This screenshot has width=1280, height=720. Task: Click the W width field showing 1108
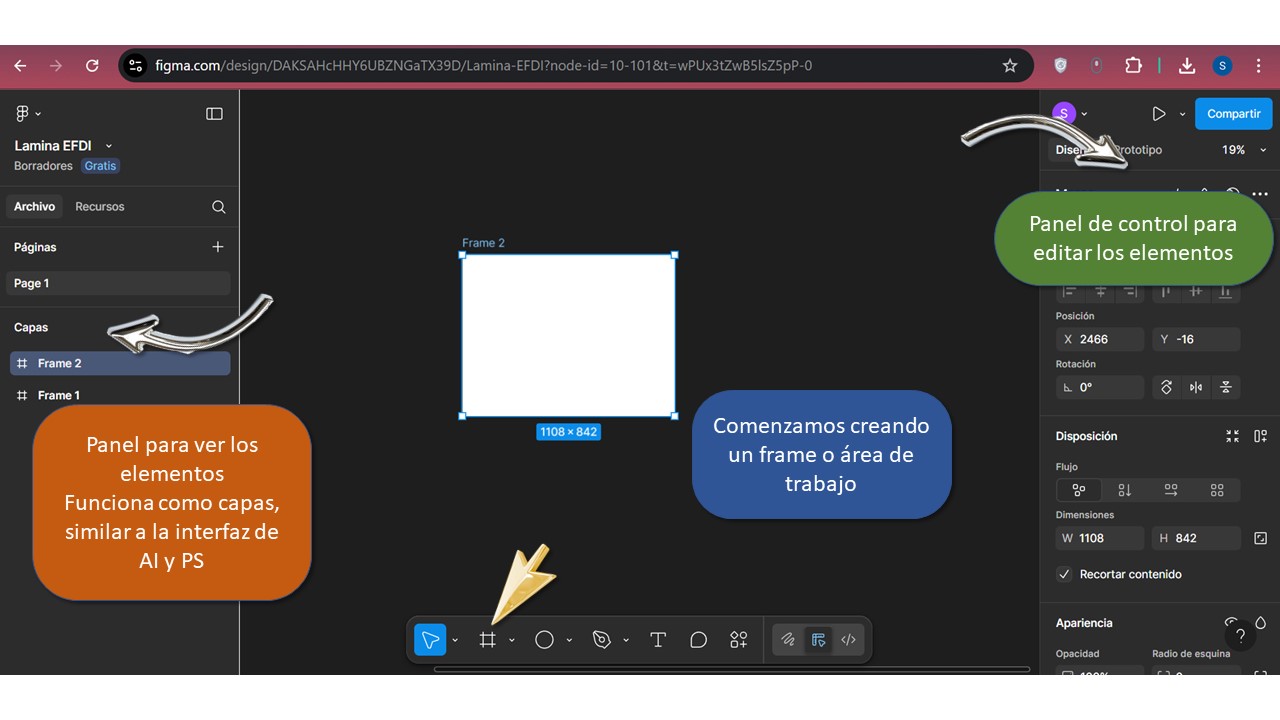(1100, 538)
